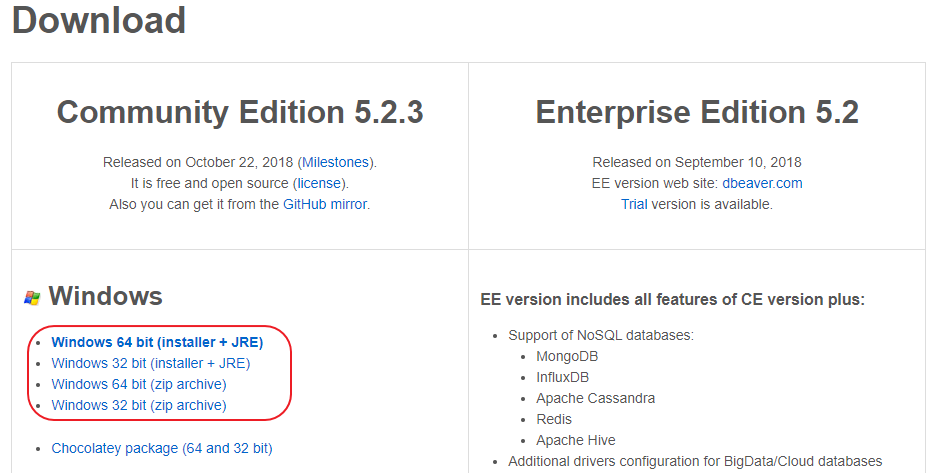Open the license link
Screen dimensions: 933x473
tap(320, 183)
